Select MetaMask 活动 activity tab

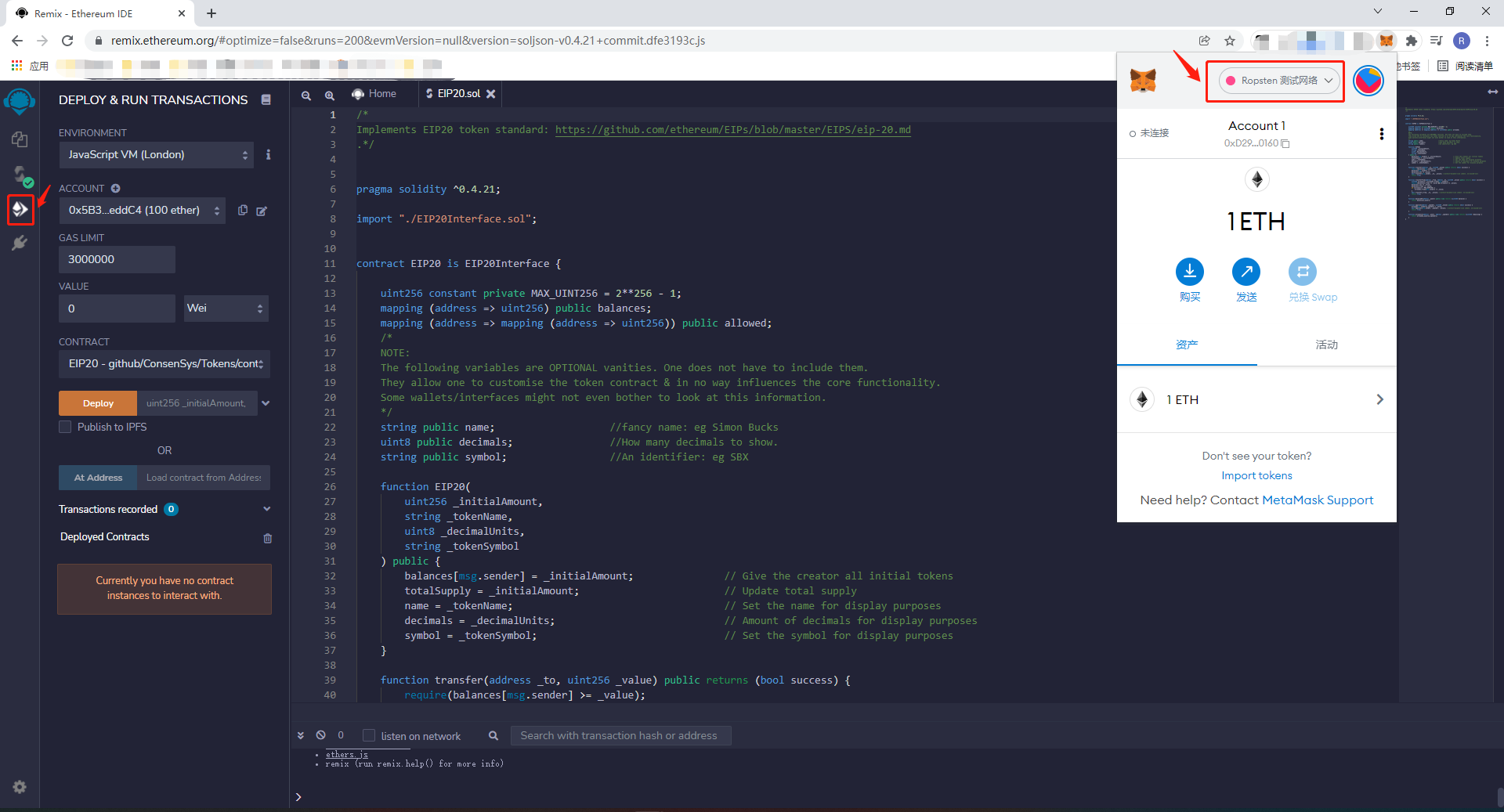pos(1327,345)
